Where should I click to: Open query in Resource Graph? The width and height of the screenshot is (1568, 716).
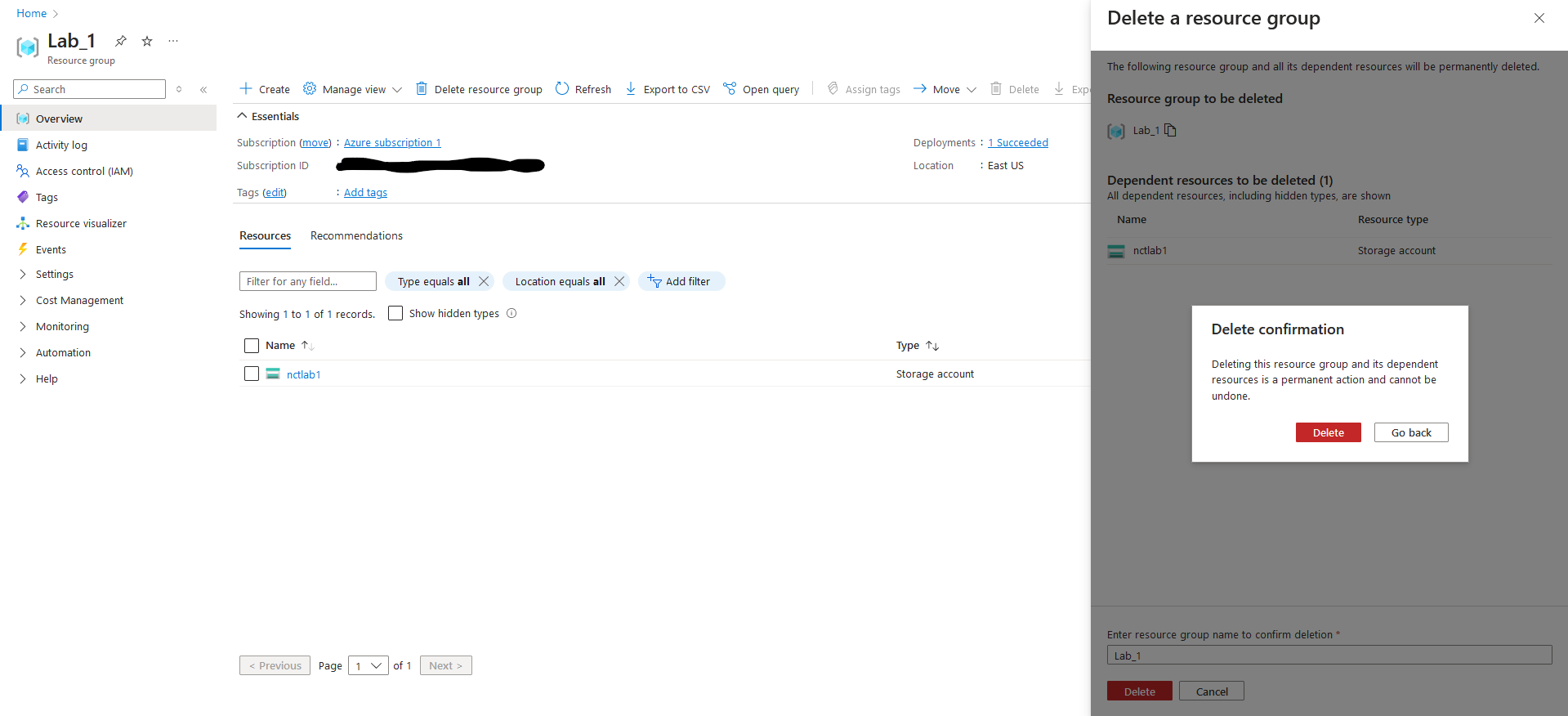[762, 89]
